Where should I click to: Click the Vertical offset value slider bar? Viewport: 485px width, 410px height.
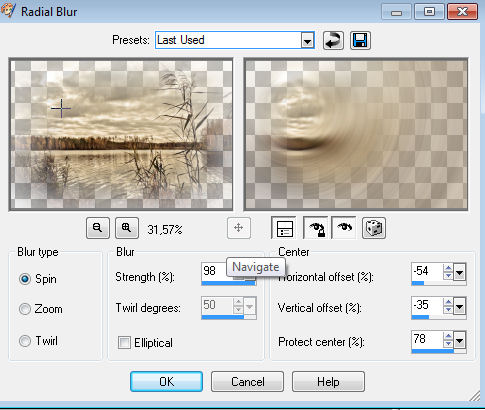click(x=439, y=317)
